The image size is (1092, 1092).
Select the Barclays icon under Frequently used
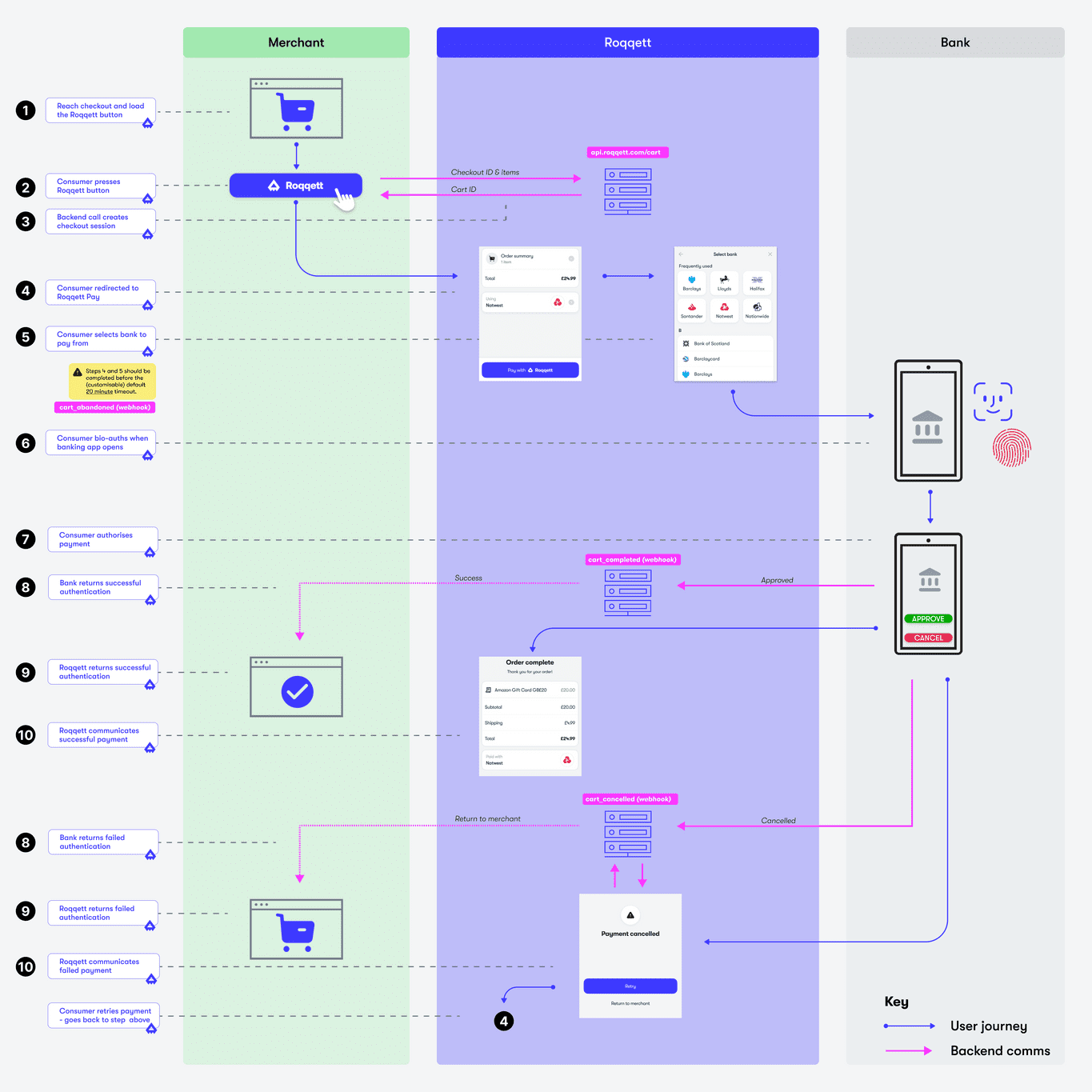tap(692, 282)
